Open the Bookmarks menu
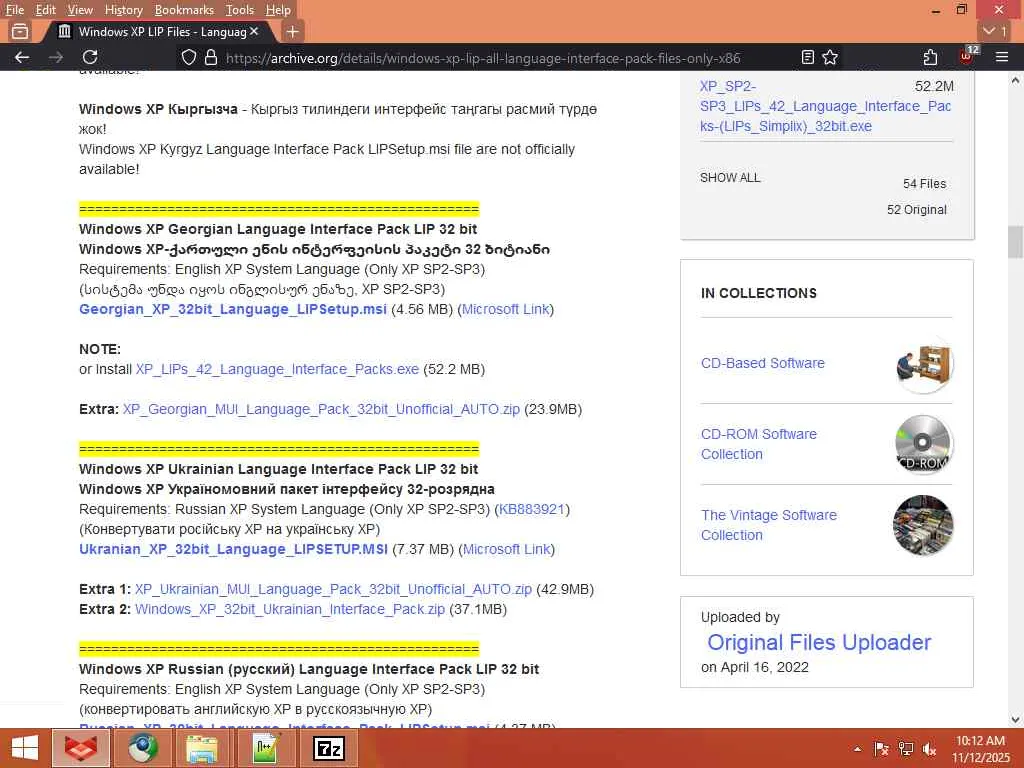The image size is (1024, 768). tap(184, 10)
